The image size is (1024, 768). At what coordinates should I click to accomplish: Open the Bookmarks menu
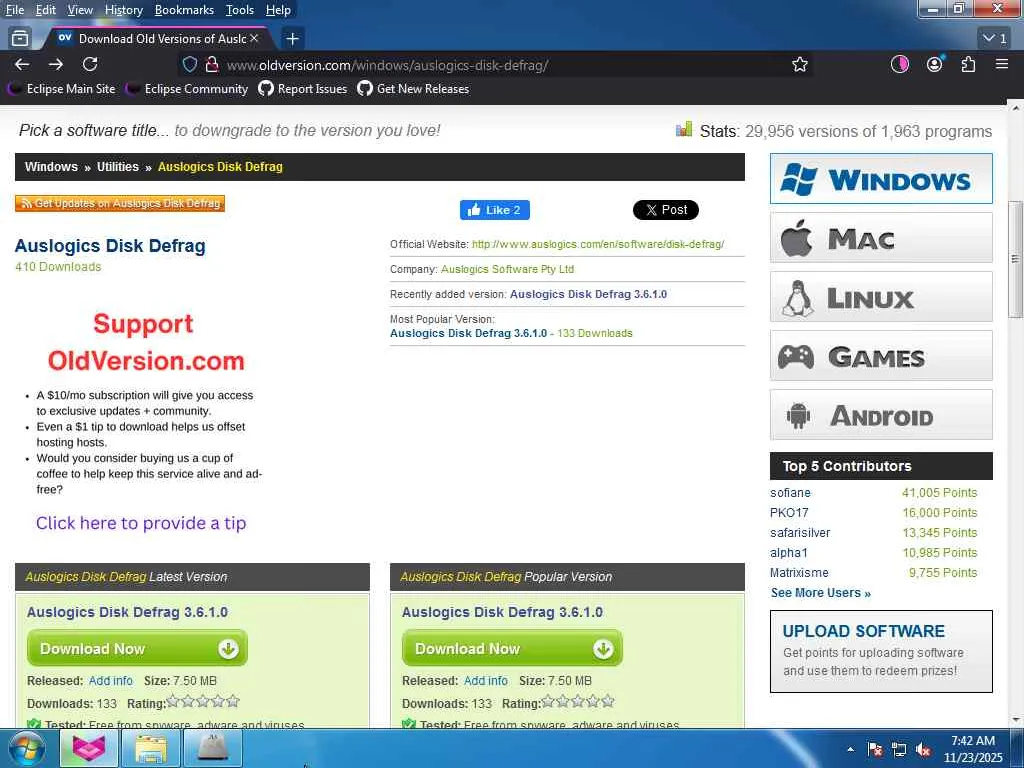tap(184, 10)
